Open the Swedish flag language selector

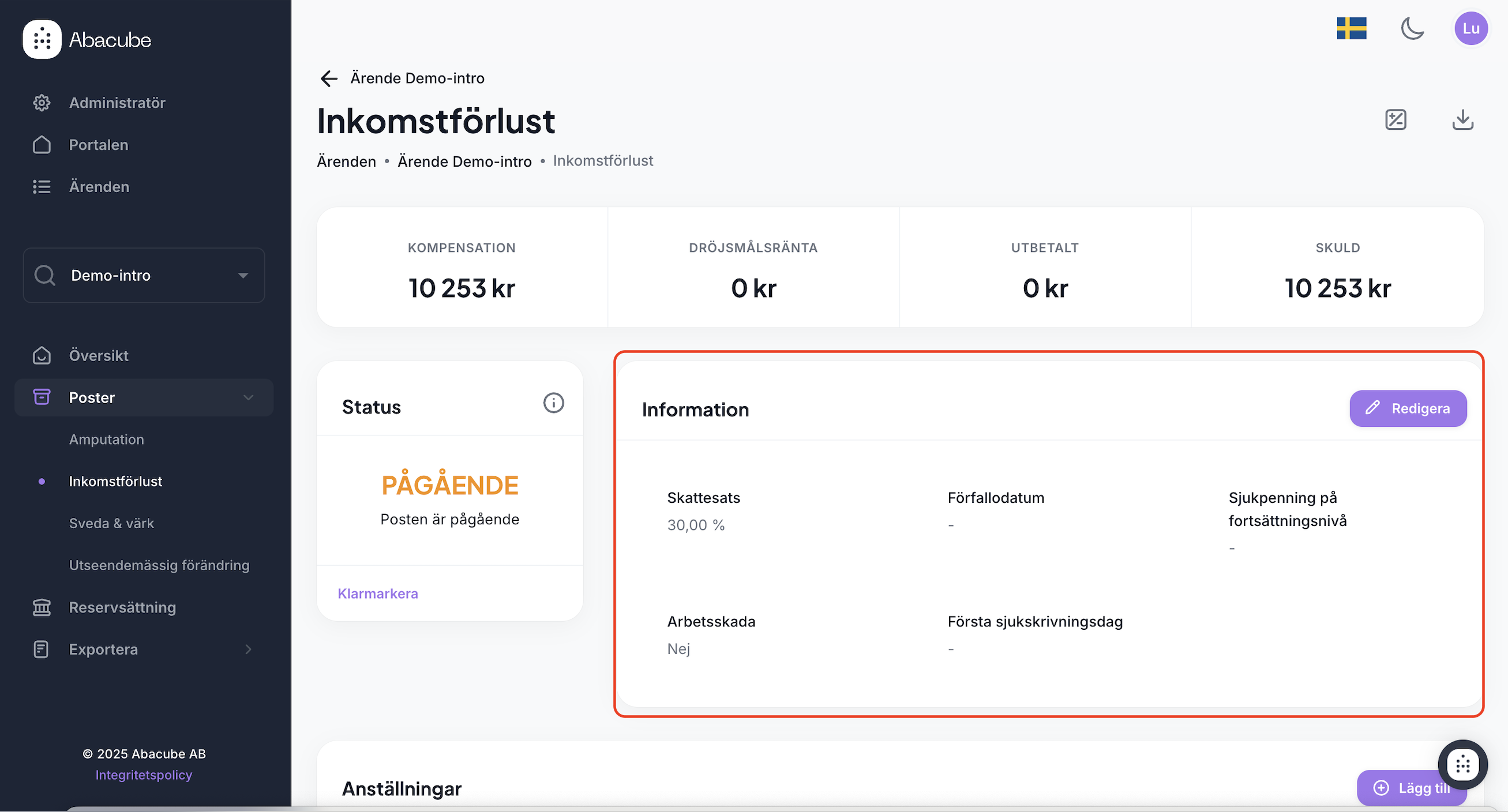pos(1351,28)
